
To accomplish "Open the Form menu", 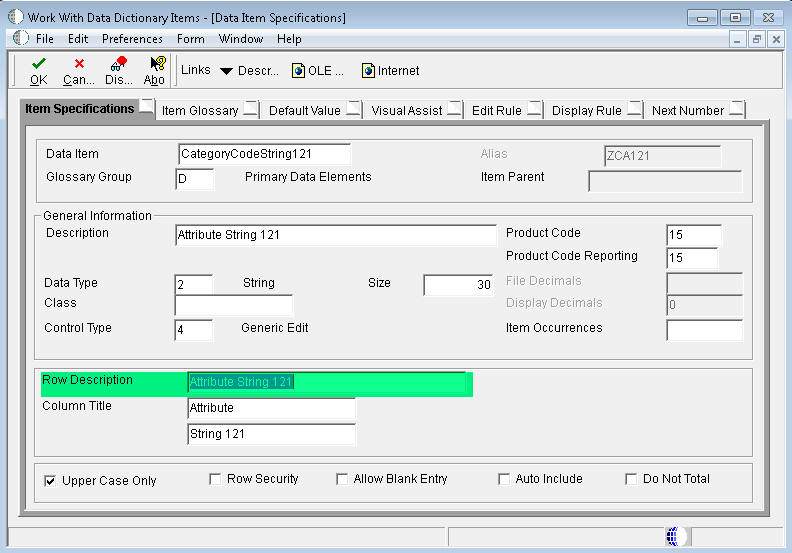I will click(x=190, y=39).
